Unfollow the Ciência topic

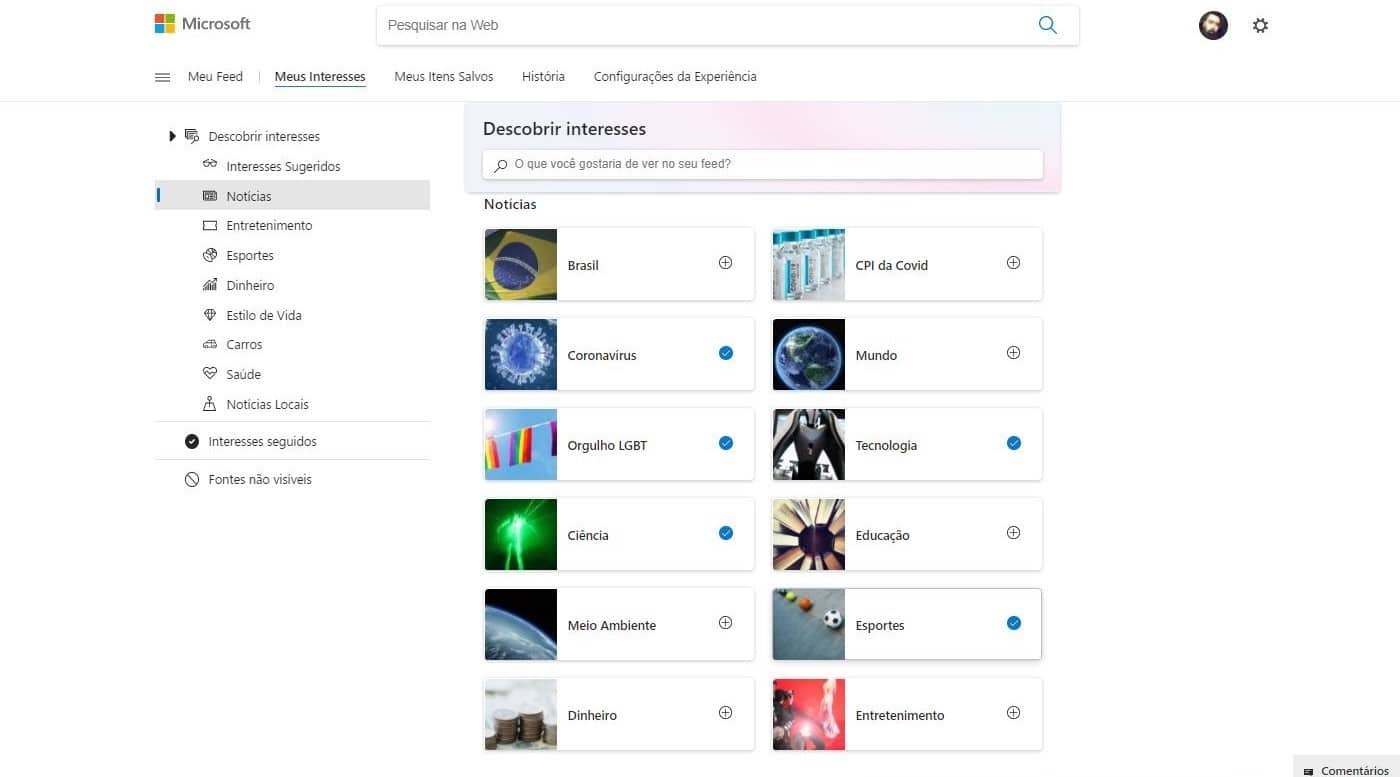726,533
